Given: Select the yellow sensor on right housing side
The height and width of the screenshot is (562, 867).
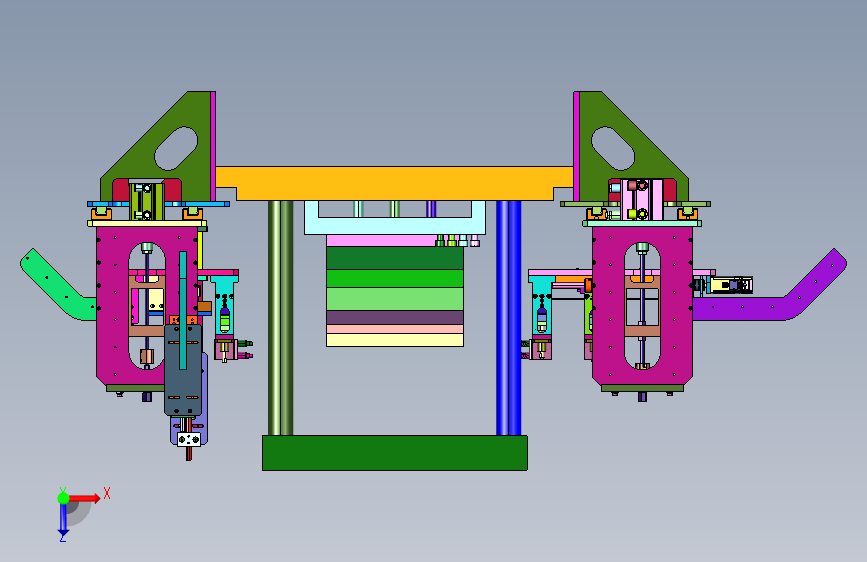Looking at the screenshot, I should point(730,285).
